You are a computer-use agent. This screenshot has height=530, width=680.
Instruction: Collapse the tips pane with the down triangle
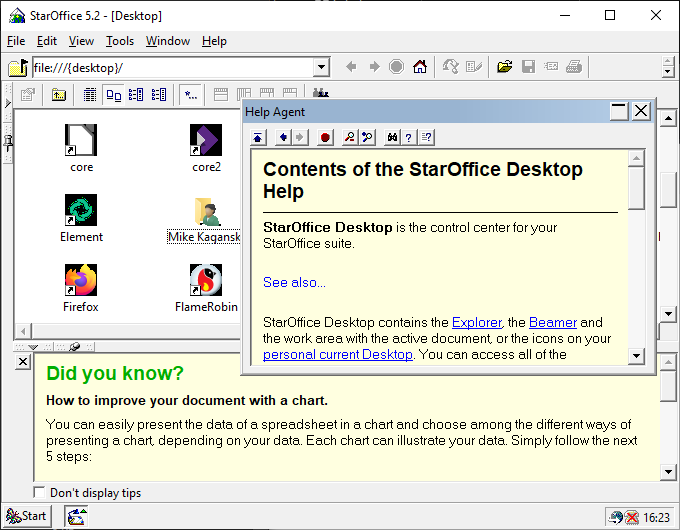point(33,347)
